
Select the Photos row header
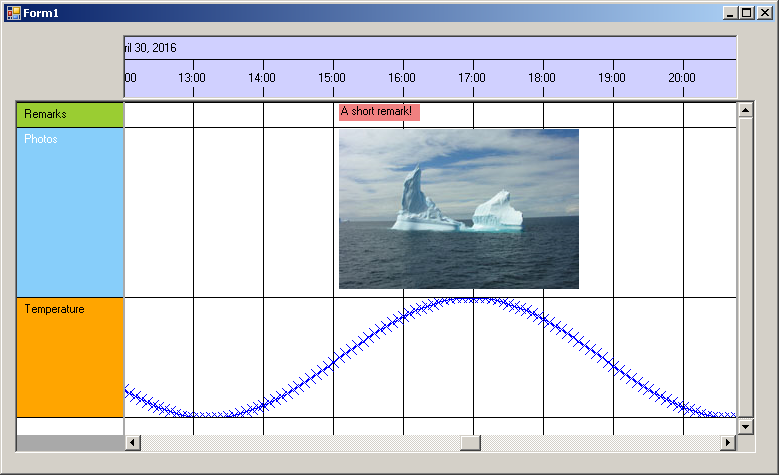point(70,212)
